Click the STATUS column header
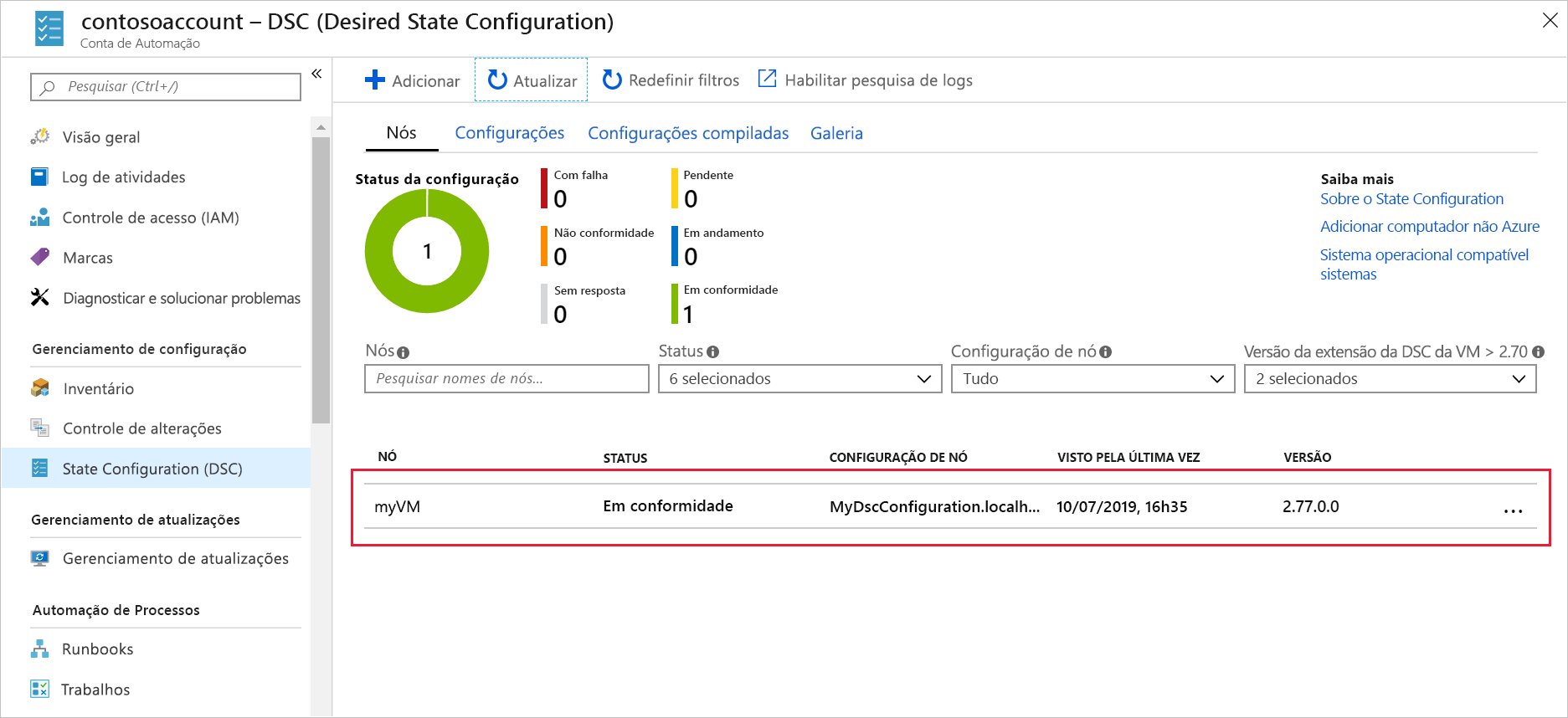1568x718 pixels. click(x=625, y=458)
